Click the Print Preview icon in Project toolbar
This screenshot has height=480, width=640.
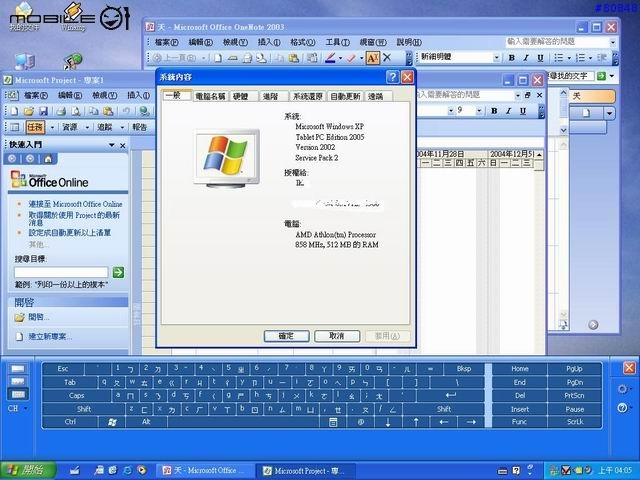tap(76, 111)
